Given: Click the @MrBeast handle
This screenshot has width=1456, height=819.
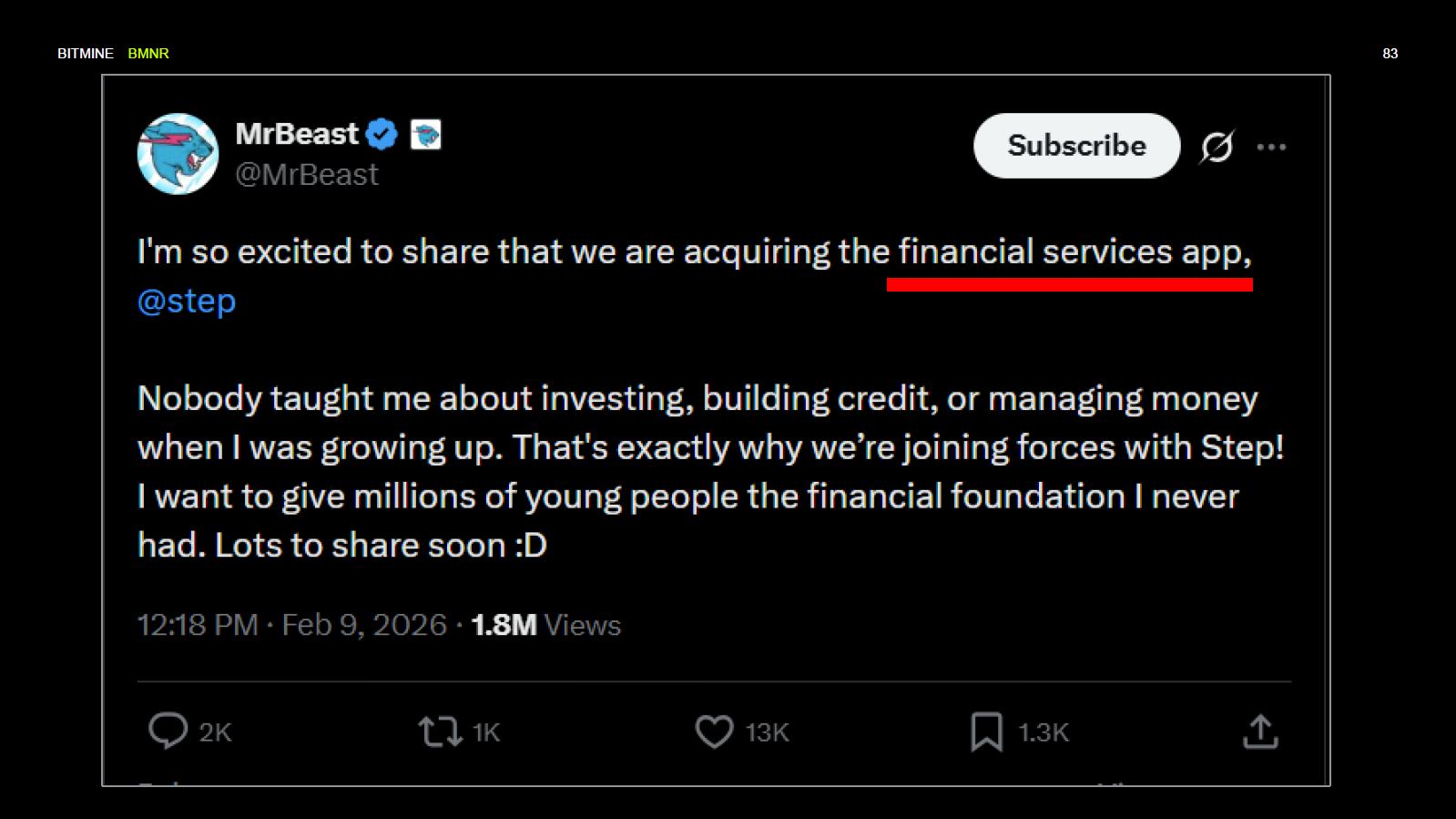Looking at the screenshot, I should coord(307,174).
